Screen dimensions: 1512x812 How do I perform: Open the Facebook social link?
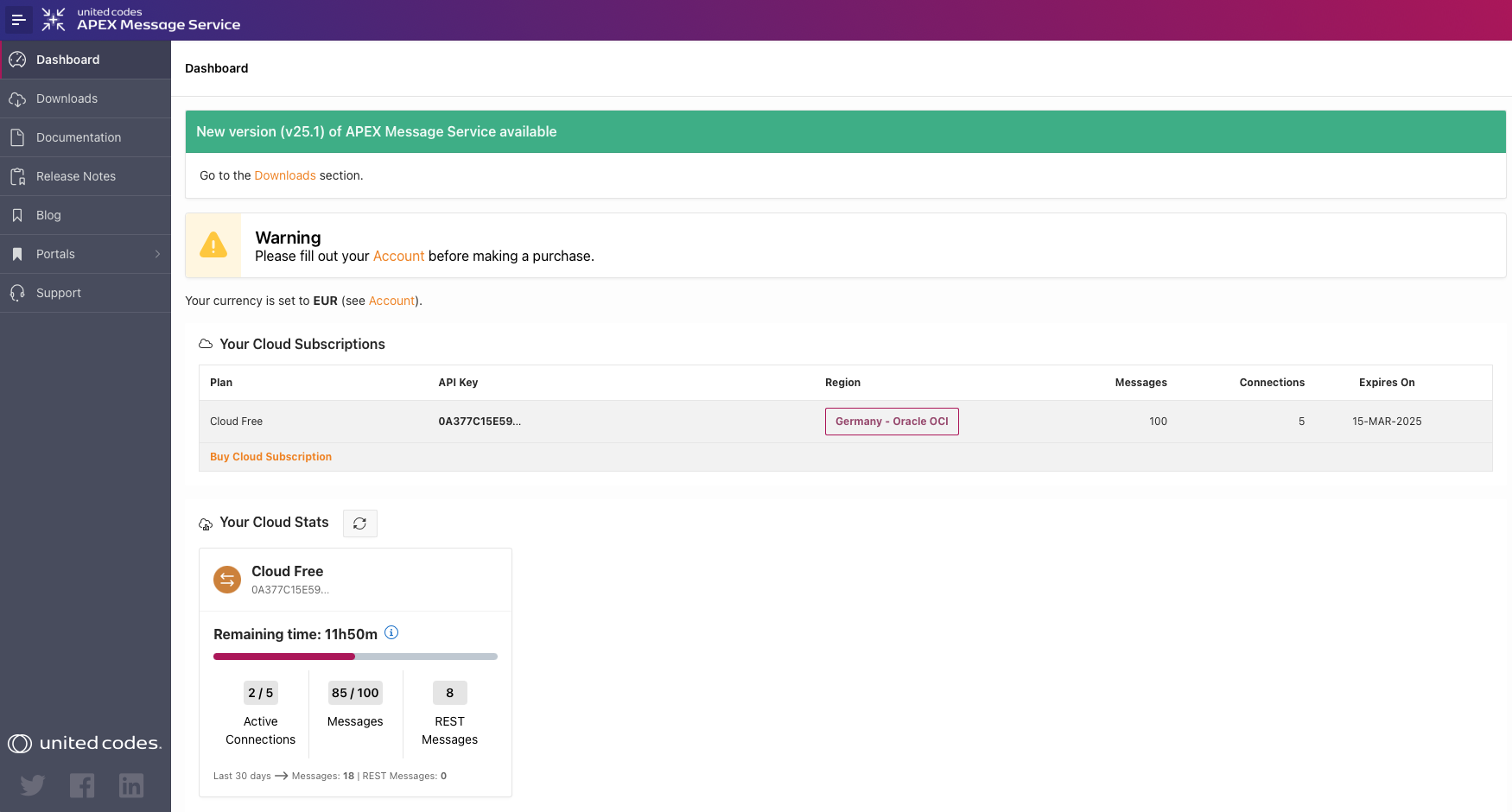82,785
